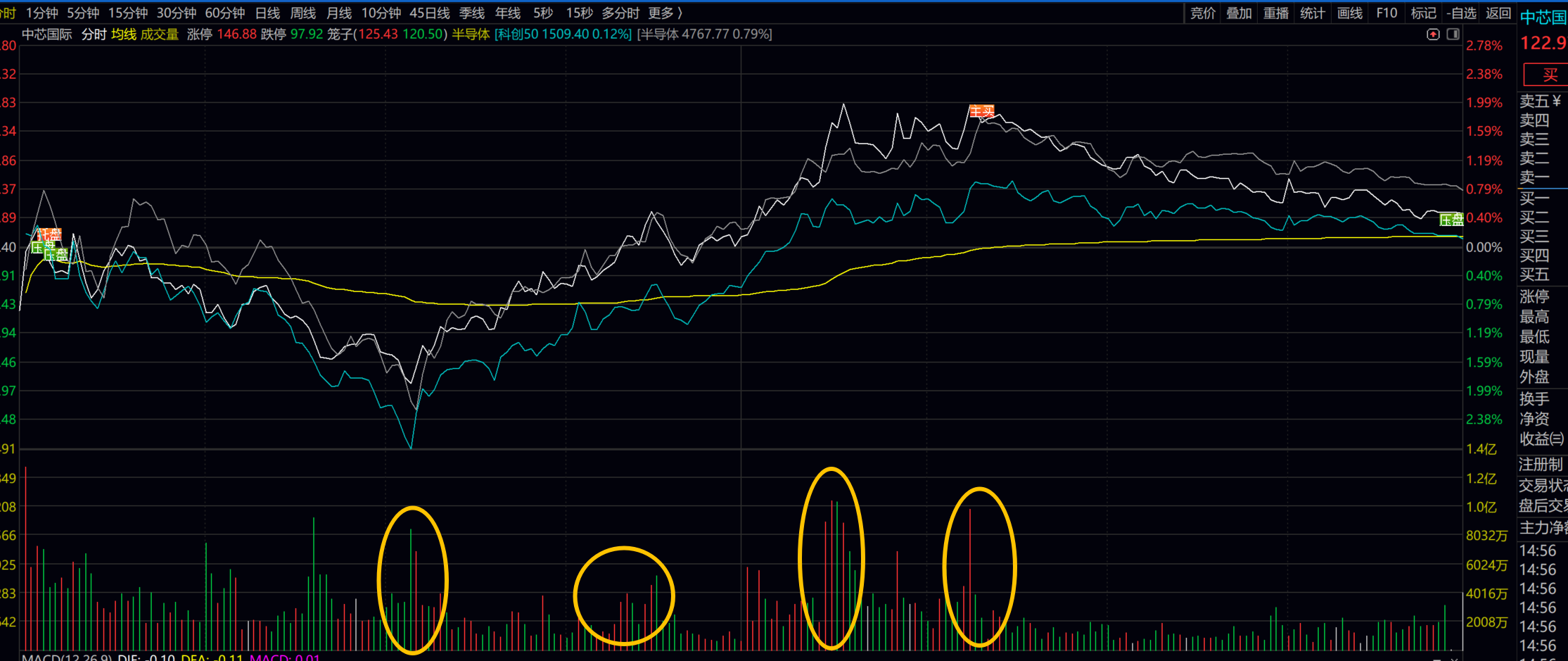Viewport: 1568px width, 661px height.
Task: Expand the 半导体 sector label
Action: 470,34
